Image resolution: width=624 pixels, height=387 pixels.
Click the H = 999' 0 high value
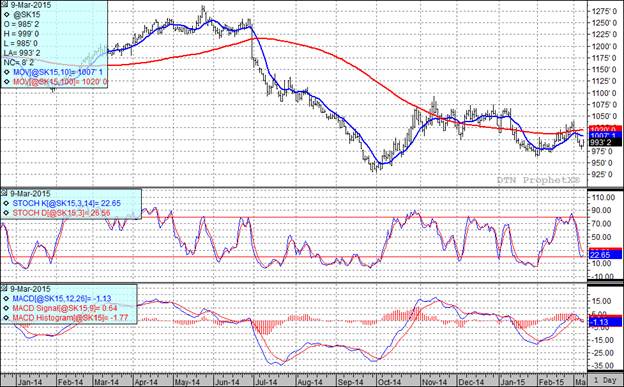[21, 34]
